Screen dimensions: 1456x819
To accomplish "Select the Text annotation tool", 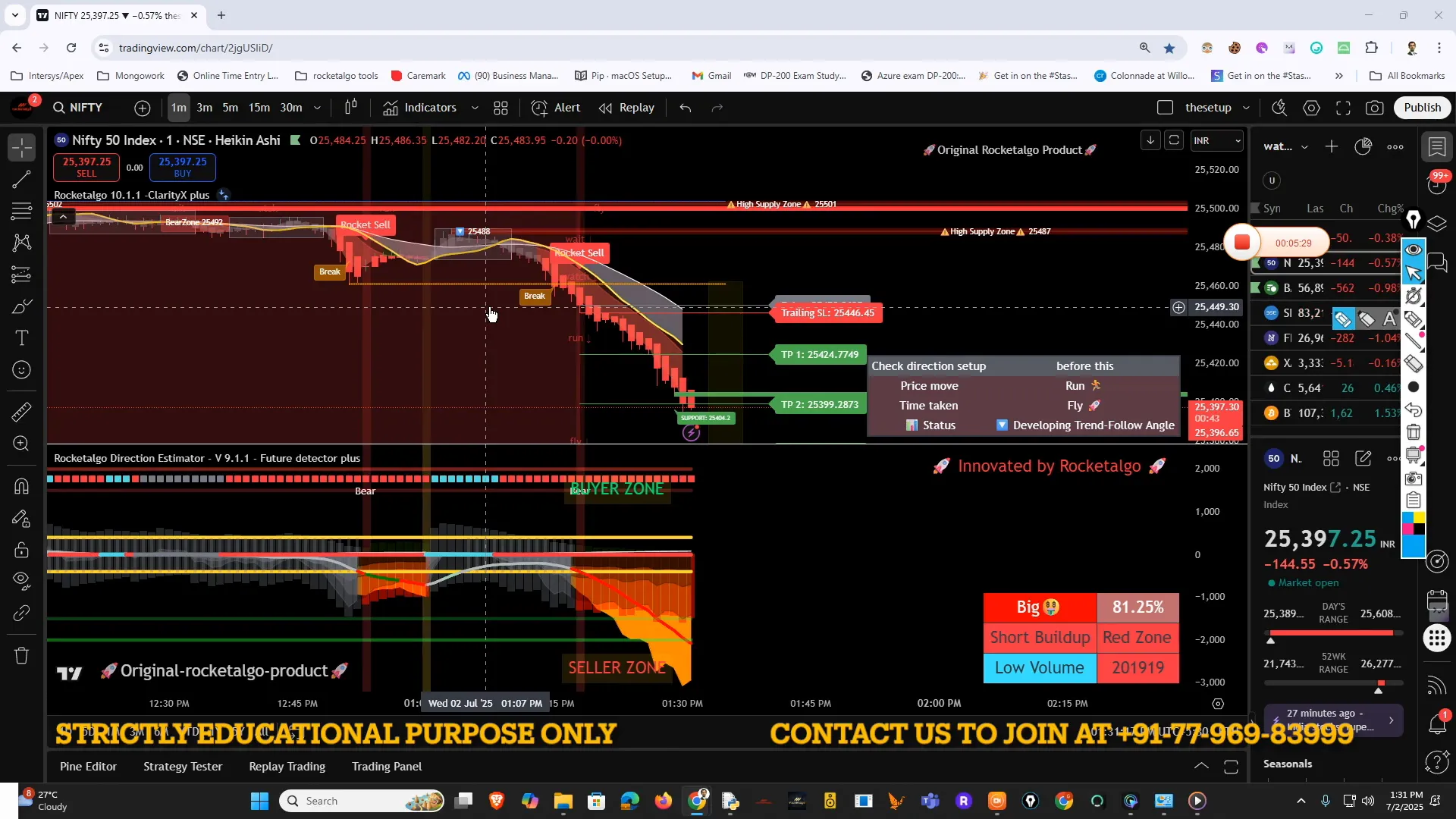I will (x=22, y=338).
